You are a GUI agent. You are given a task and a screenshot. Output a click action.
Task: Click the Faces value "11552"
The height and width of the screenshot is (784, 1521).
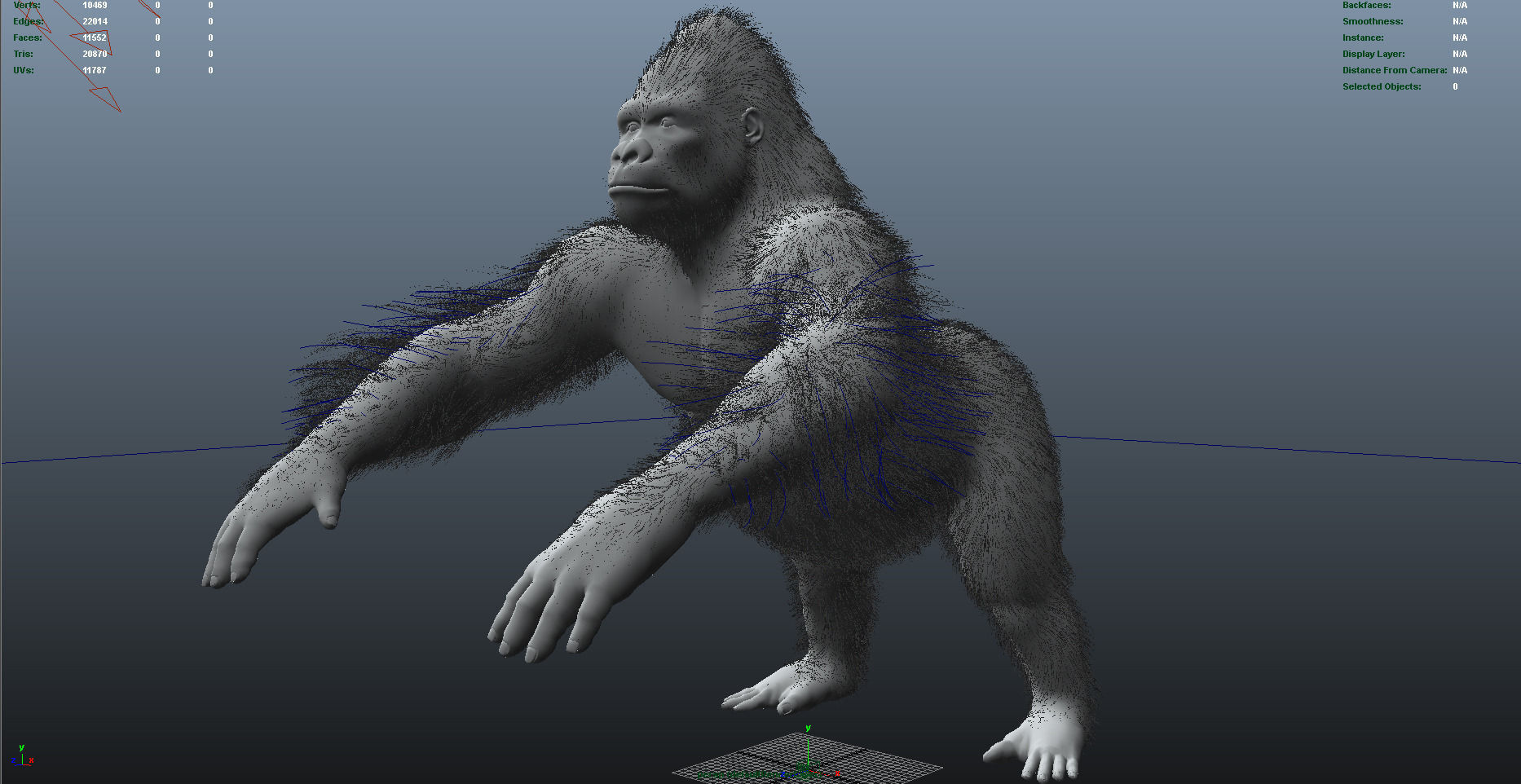95,37
